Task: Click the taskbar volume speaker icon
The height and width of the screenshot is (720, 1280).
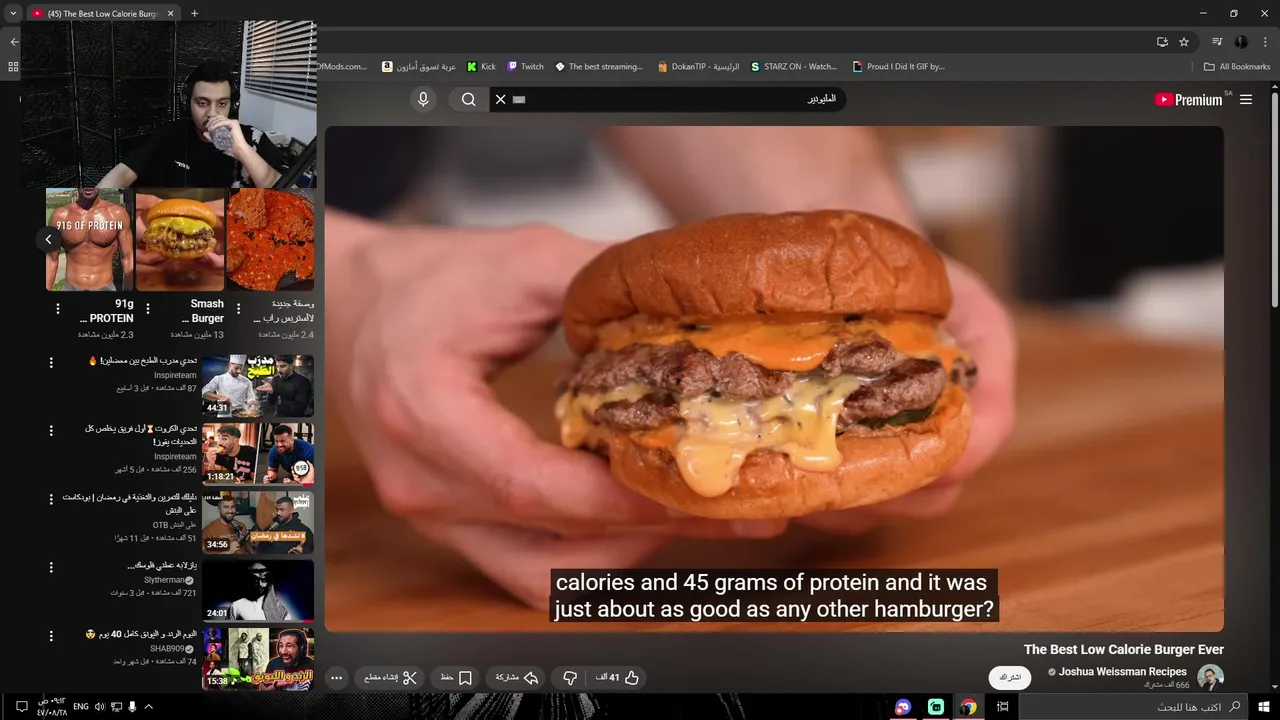Action: click(x=99, y=707)
